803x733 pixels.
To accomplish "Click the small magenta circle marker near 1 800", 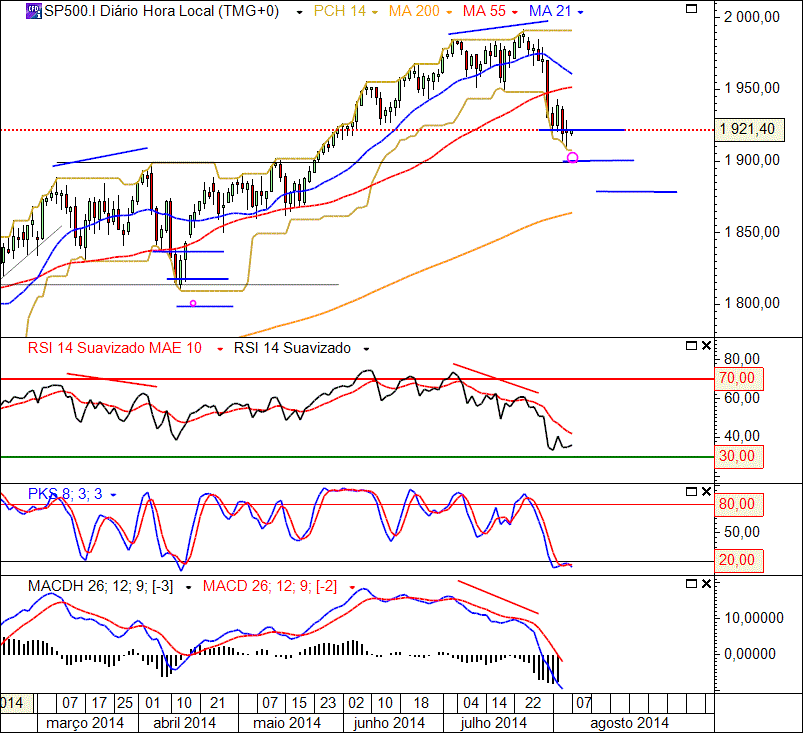I will [x=193, y=304].
